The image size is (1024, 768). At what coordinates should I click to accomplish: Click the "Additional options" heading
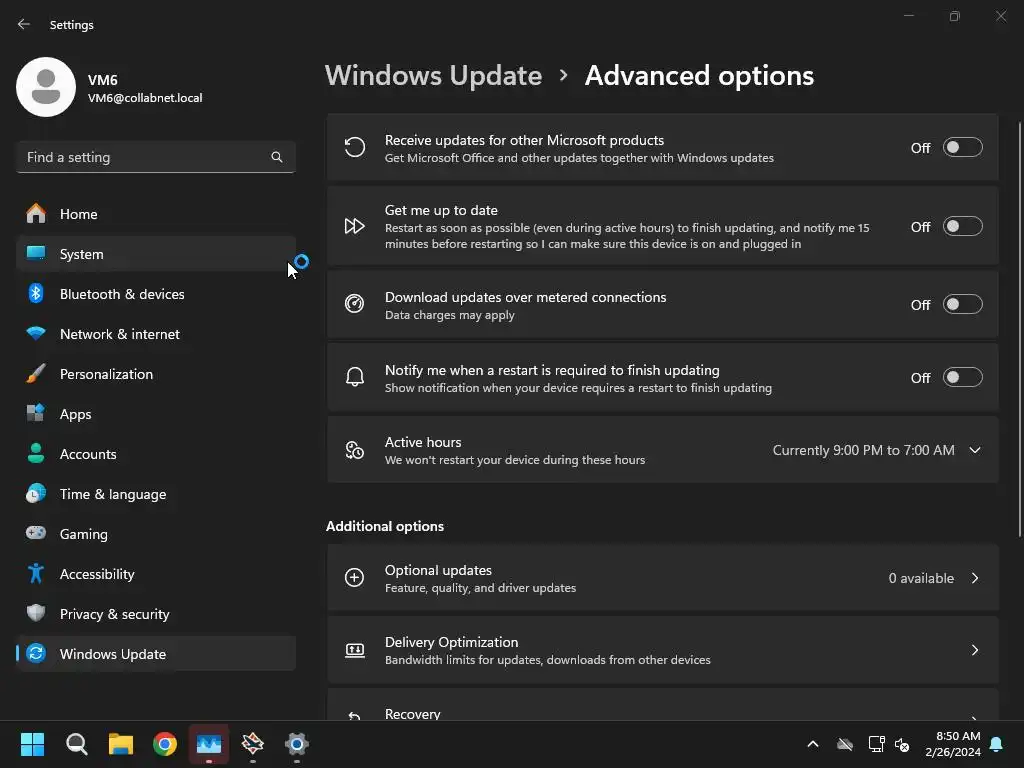(x=385, y=526)
